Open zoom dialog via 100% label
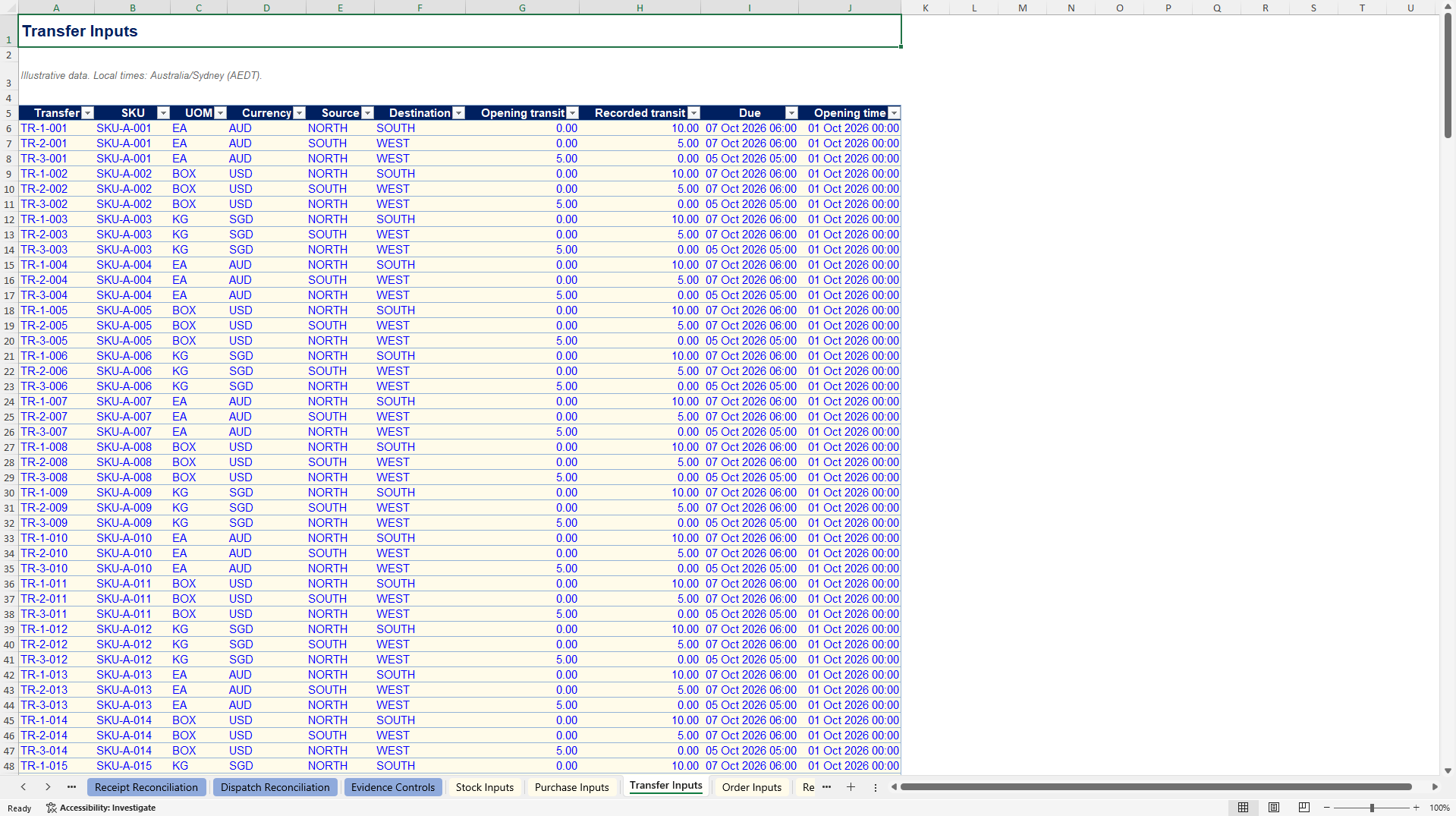Image resolution: width=1456 pixels, height=816 pixels. 1439,808
